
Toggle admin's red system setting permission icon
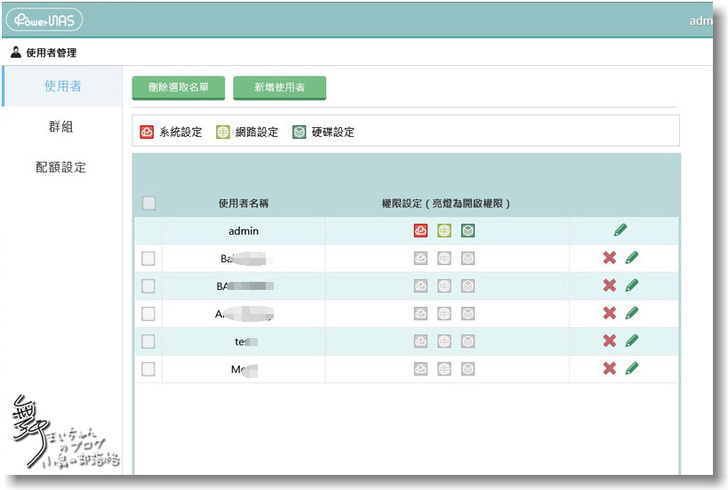(422, 231)
